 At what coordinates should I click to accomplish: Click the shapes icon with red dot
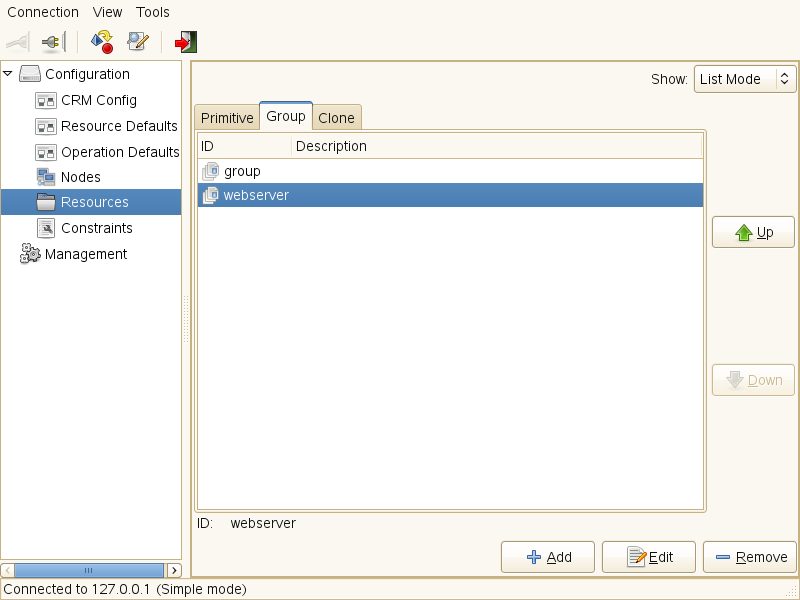pos(102,42)
